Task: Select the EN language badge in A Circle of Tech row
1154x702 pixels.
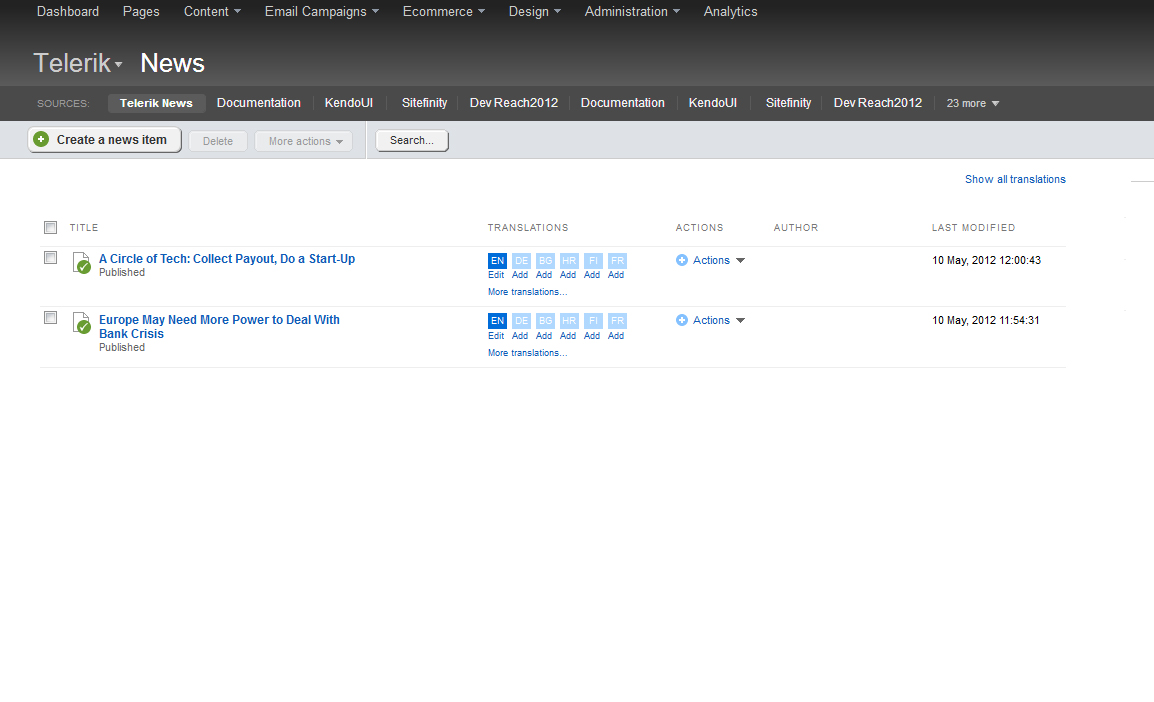Action: [x=498, y=260]
